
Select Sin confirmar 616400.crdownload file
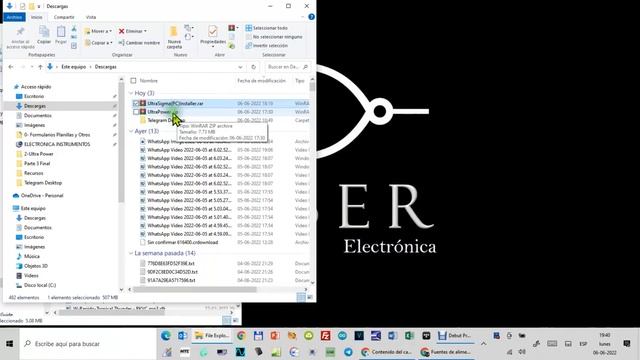point(182,242)
